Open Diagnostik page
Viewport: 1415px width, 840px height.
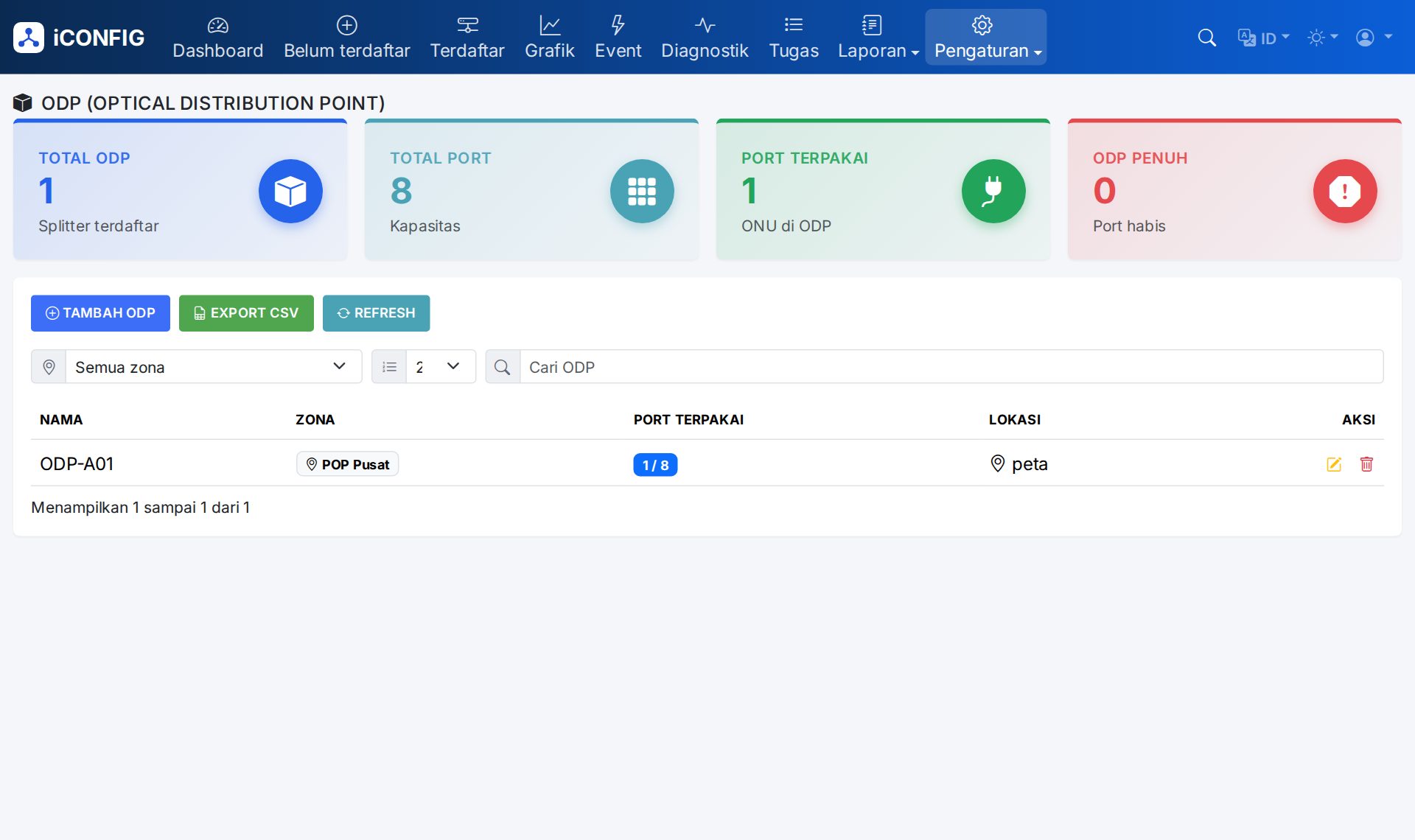pos(705,38)
